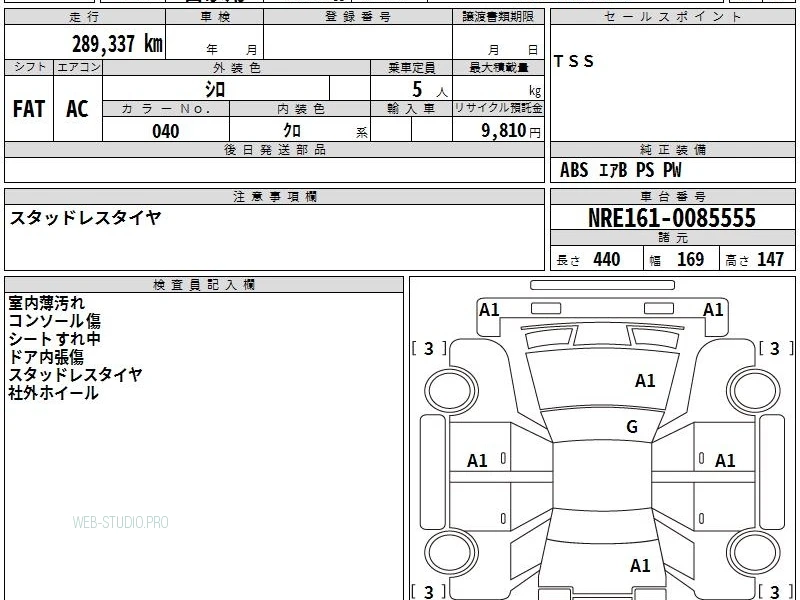Select the inspector note コンソール傷

coord(55,321)
